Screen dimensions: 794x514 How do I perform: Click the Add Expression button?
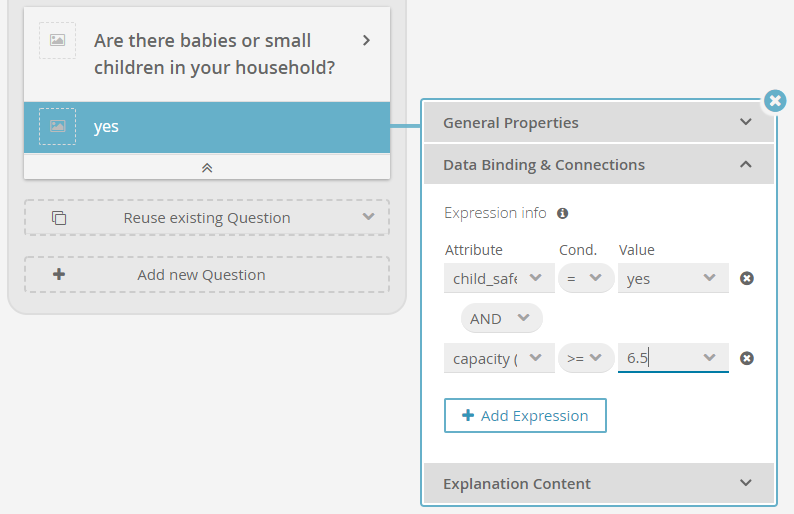click(525, 415)
